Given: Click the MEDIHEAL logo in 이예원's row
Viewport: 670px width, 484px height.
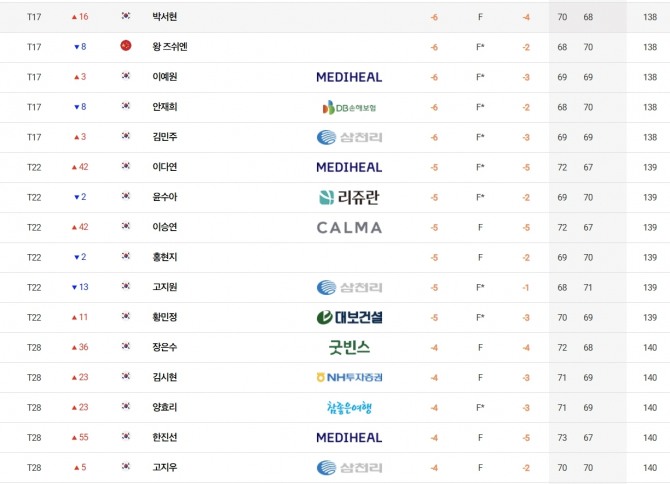Looking at the screenshot, I should coord(349,77).
